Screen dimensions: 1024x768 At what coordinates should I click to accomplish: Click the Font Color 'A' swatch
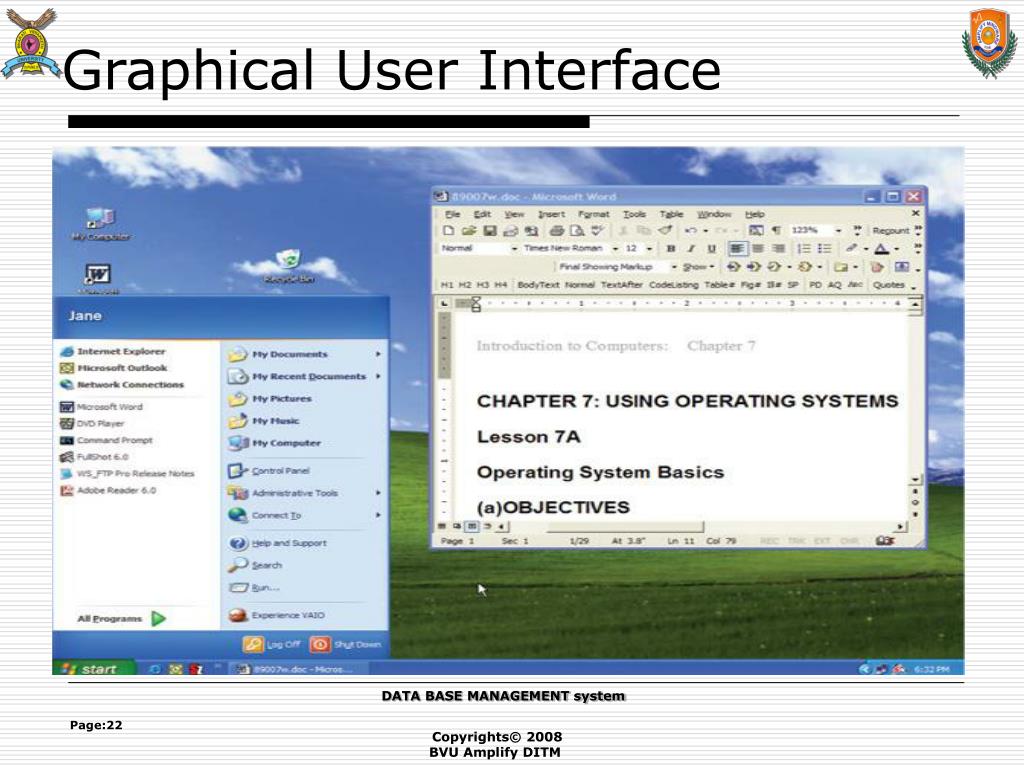pyautogui.click(x=881, y=249)
